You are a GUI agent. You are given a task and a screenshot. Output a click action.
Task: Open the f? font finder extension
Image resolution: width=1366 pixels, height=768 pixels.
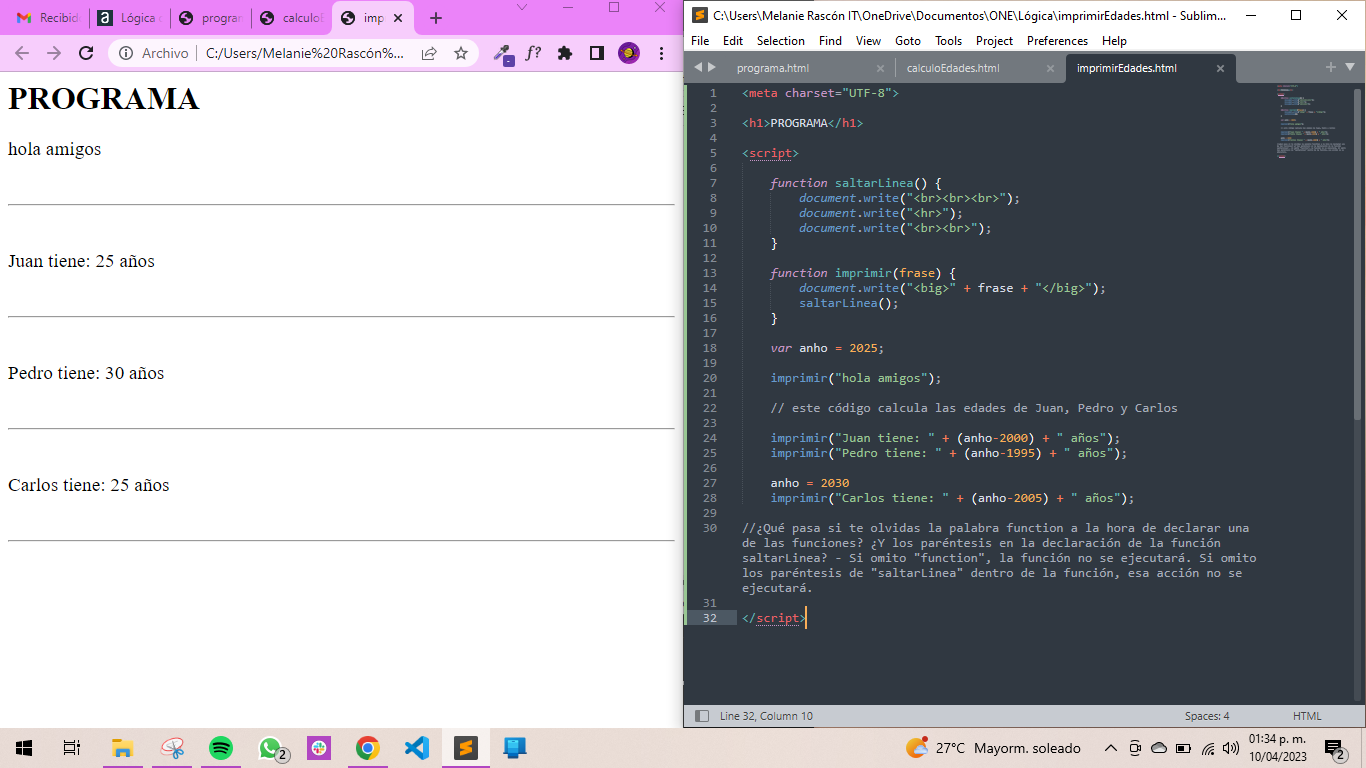coord(534,53)
